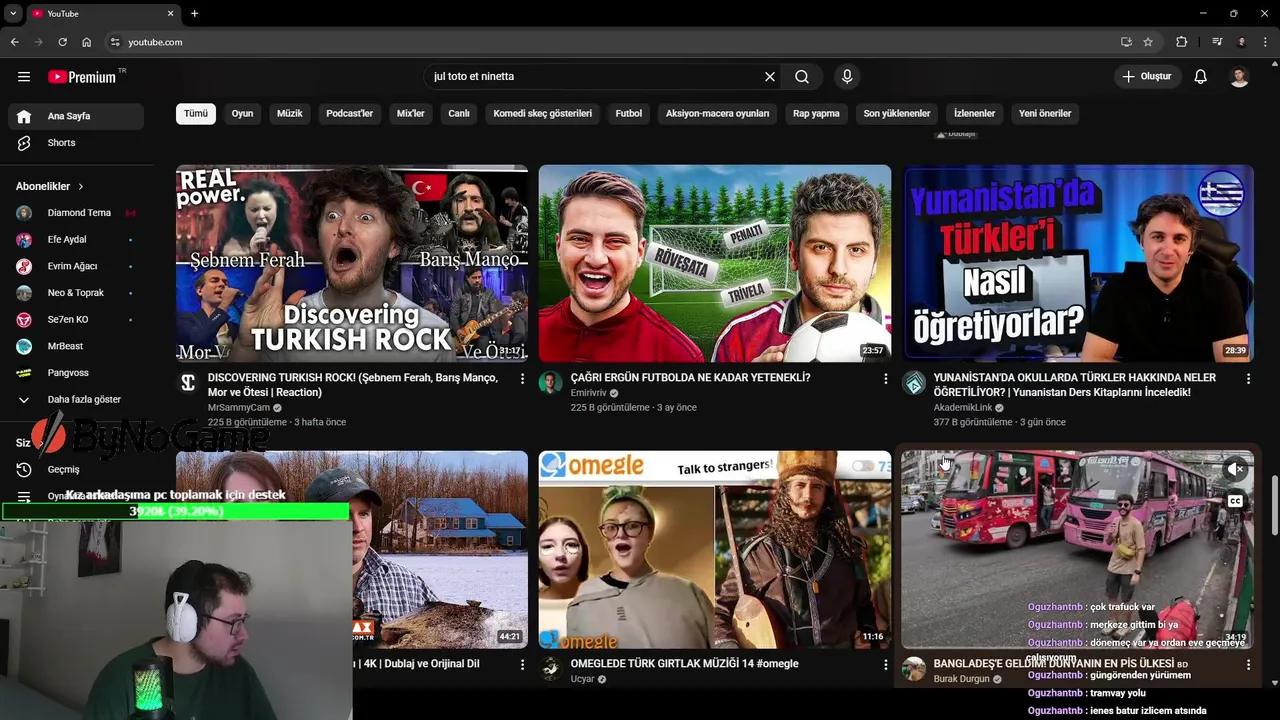Toggle captions on Bangladesh video preview
Image resolution: width=1280 pixels, height=720 pixels.
pyautogui.click(x=1236, y=501)
